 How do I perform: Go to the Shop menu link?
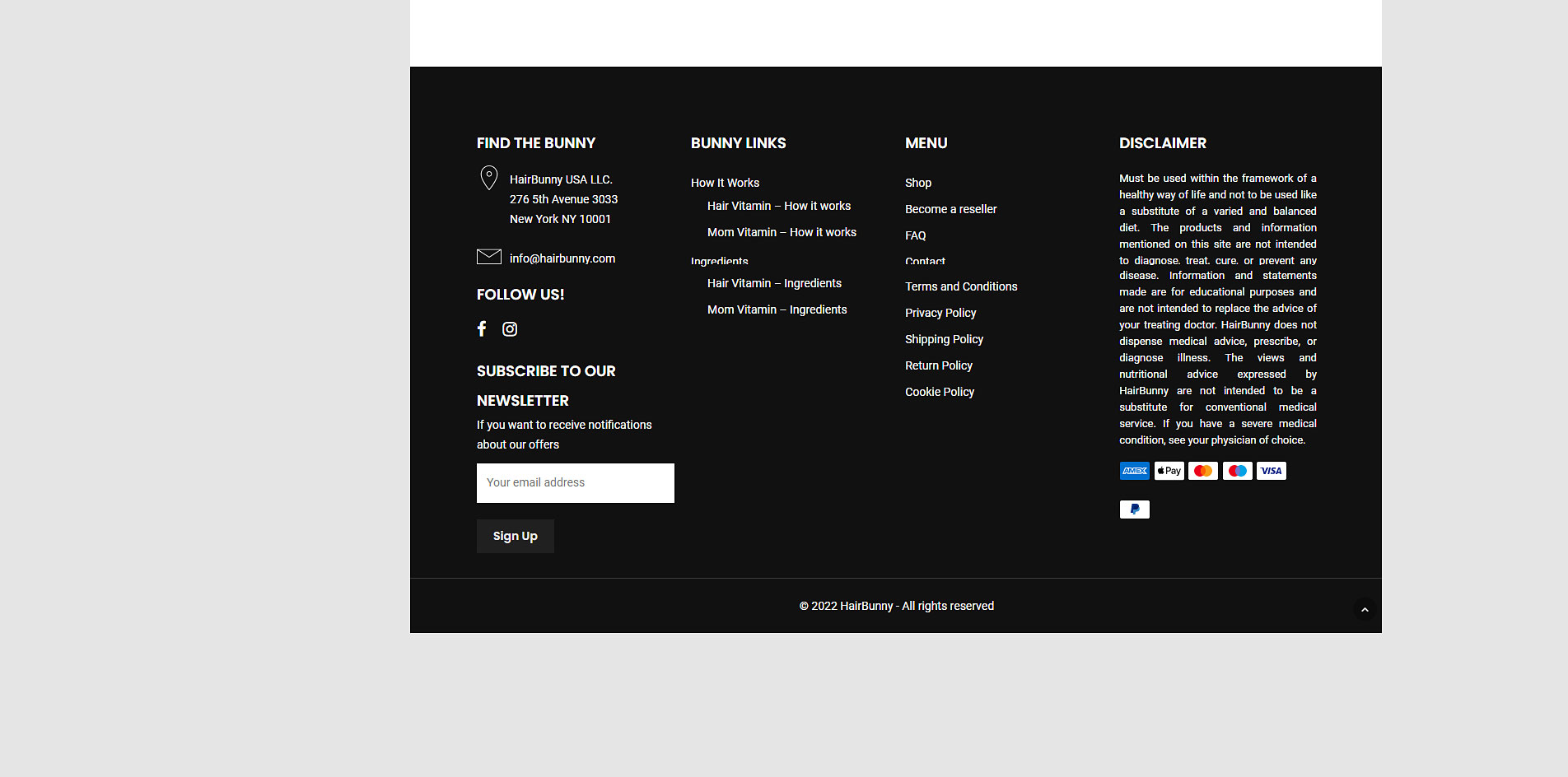[x=918, y=183]
